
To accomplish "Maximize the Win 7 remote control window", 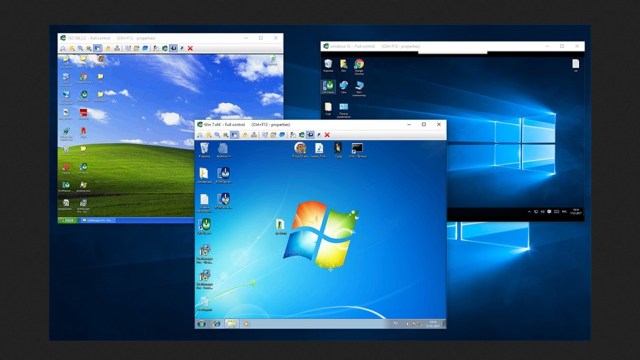I will pos(424,124).
